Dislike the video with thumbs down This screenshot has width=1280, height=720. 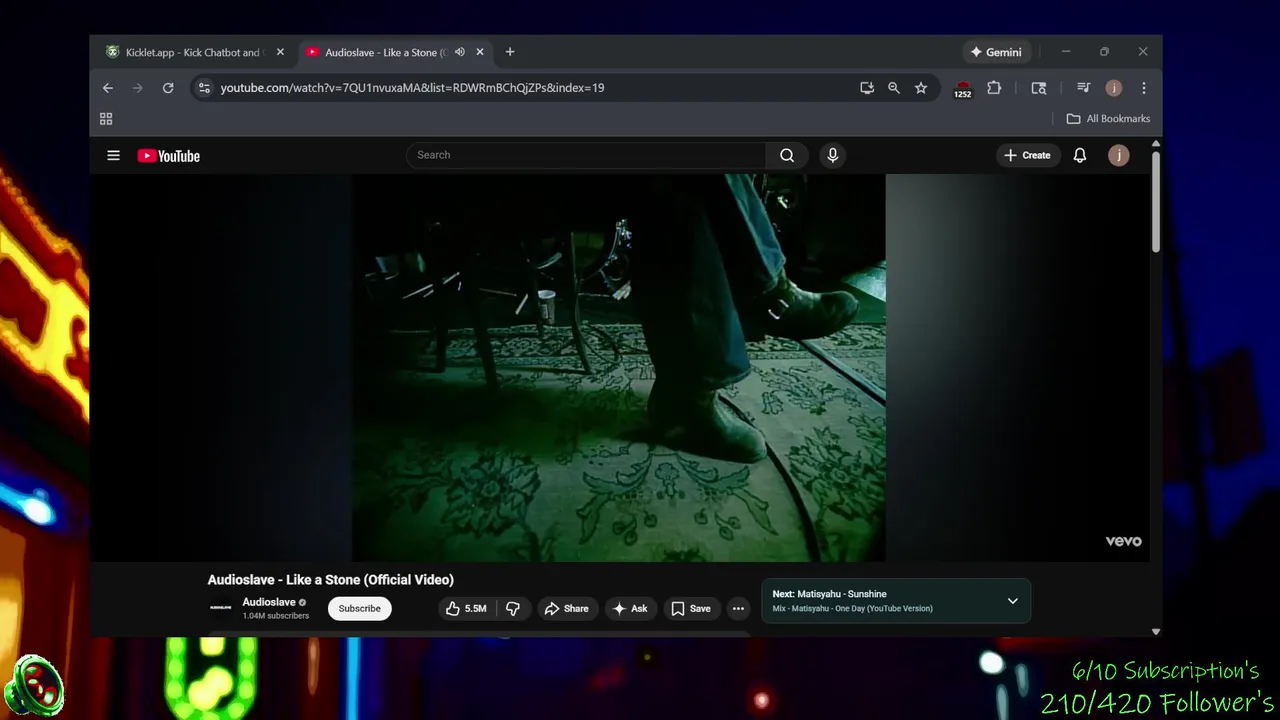(513, 608)
